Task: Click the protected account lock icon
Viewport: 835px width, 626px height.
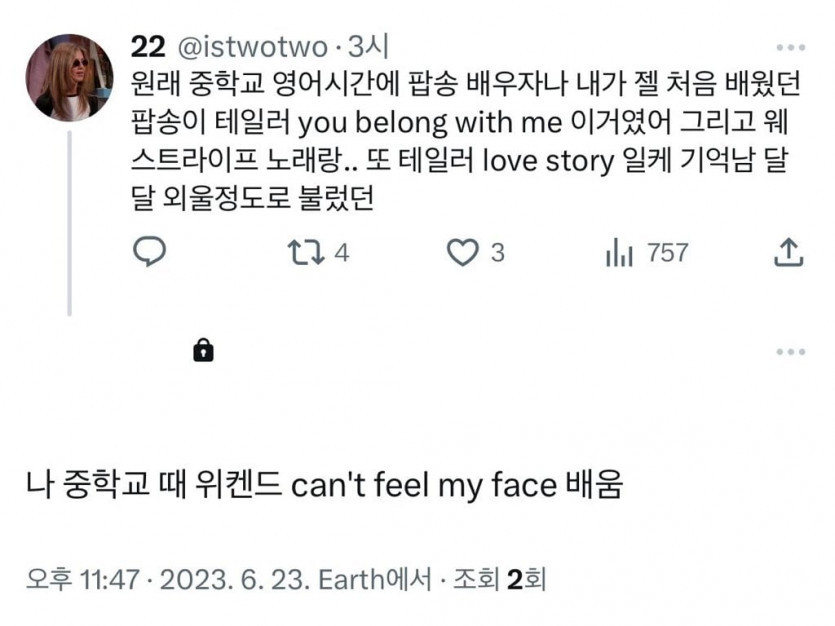Action: click(x=203, y=350)
